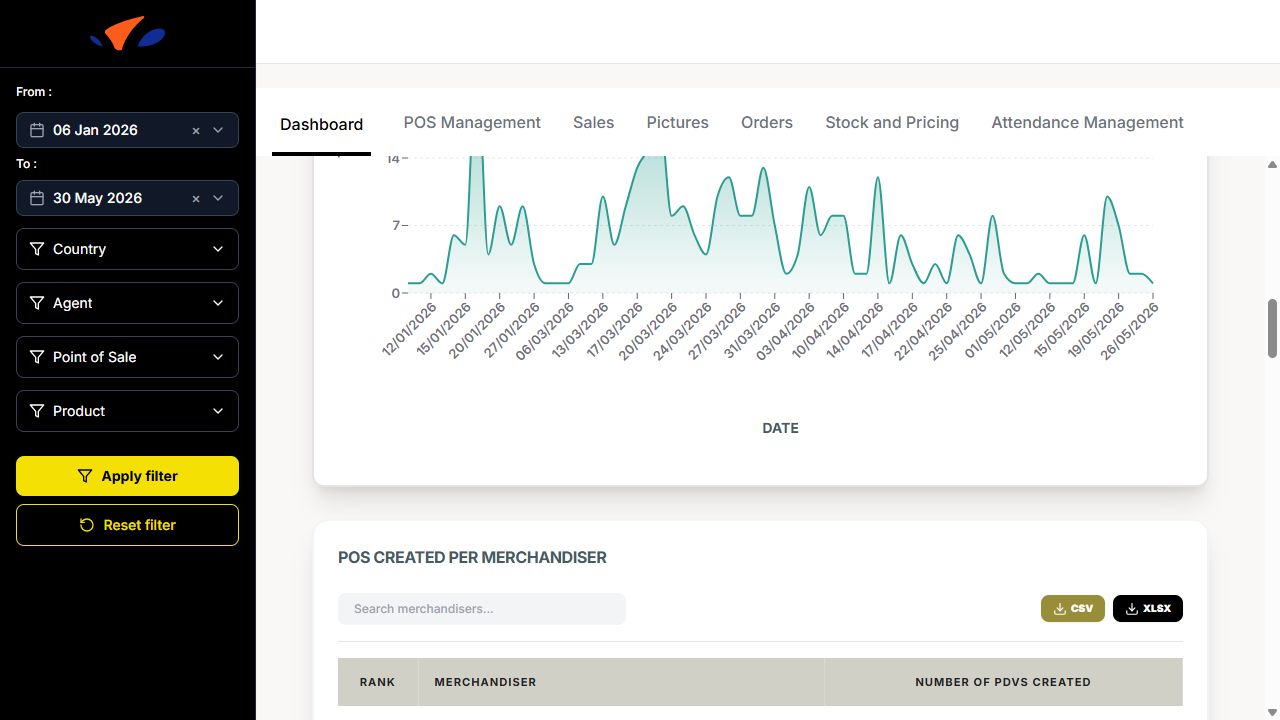Click the funnel icon beside Product

(x=37, y=411)
